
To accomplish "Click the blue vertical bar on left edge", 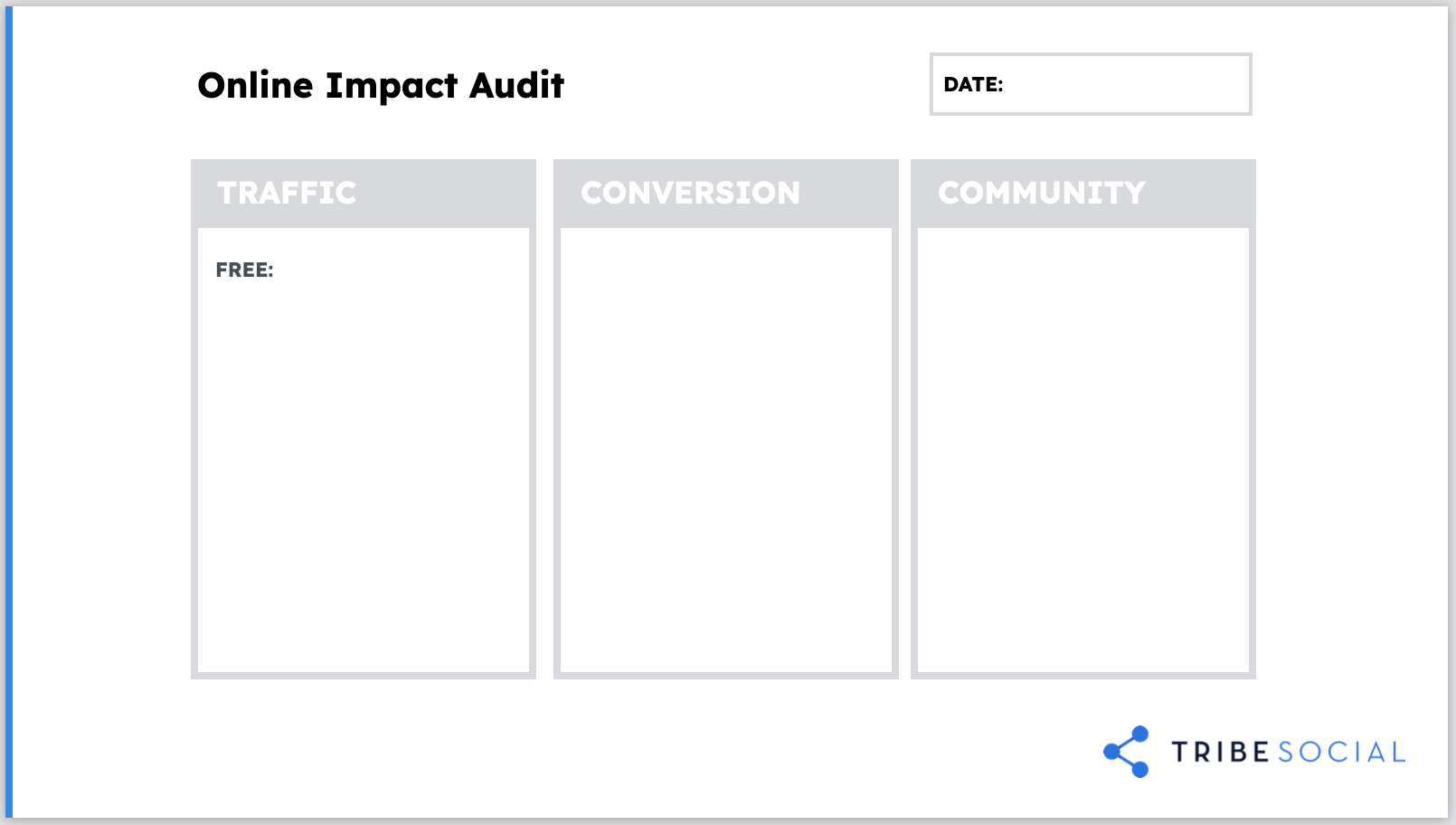I will (x=9, y=412).
